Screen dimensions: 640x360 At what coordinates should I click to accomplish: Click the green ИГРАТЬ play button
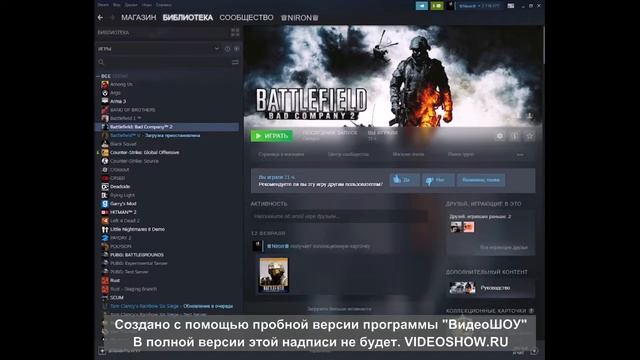coord(271,136)
